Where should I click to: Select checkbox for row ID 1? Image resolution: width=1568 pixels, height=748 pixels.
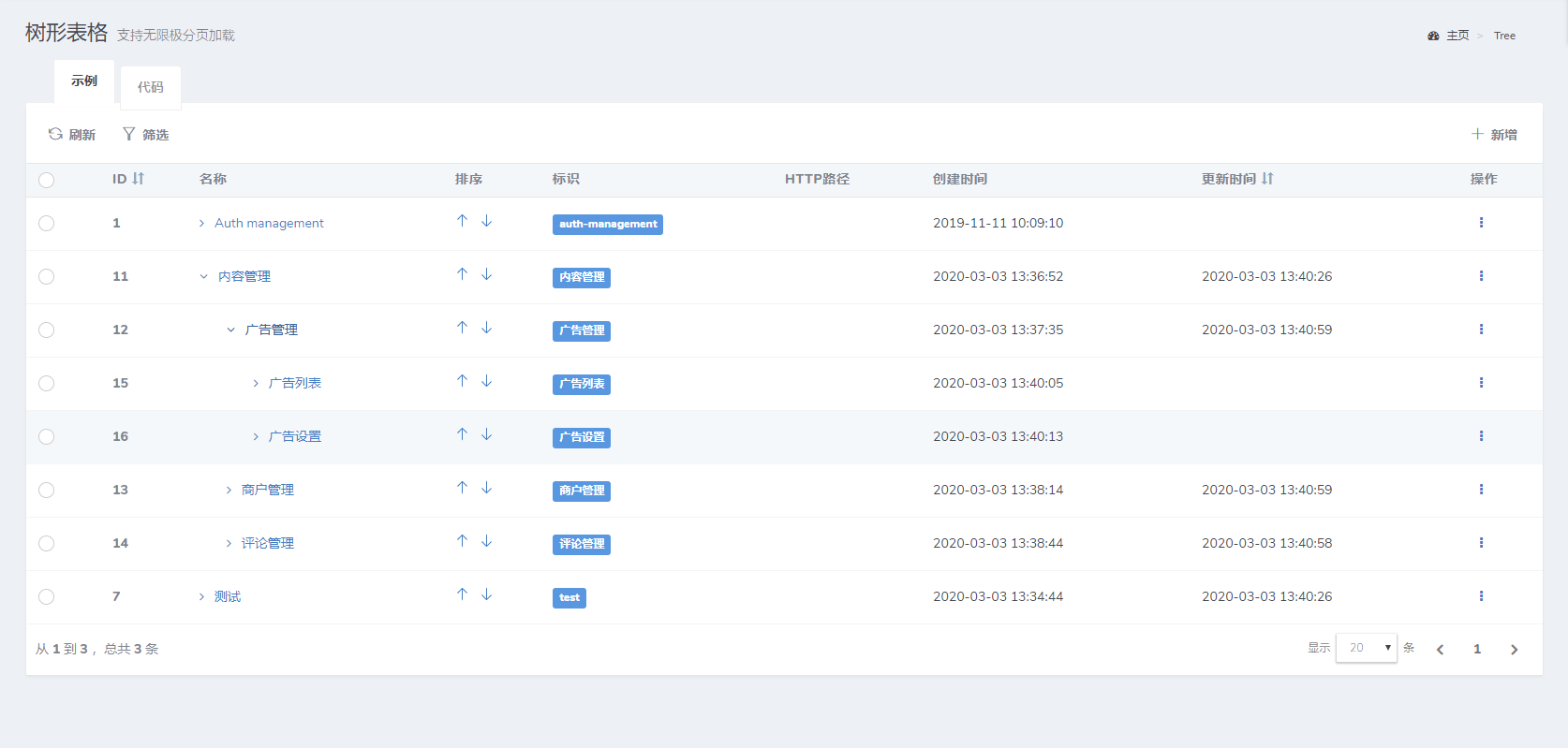[47, 223]
